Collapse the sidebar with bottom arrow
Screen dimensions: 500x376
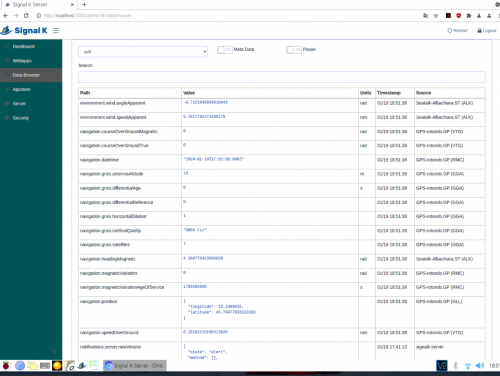click(x=55, y=351)
